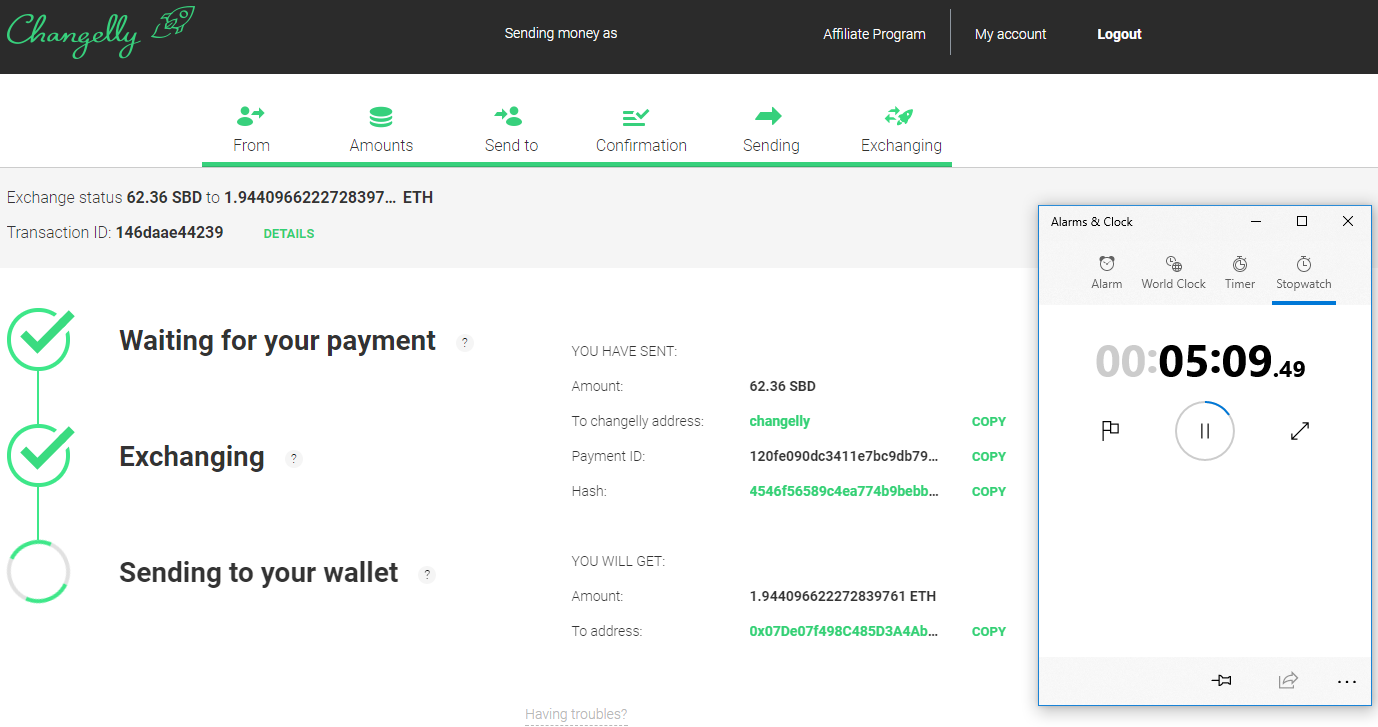Screen dimensions: 1378x727
Task: Click the Alarms & Clock window title
Action: (x=1092, y=222)
